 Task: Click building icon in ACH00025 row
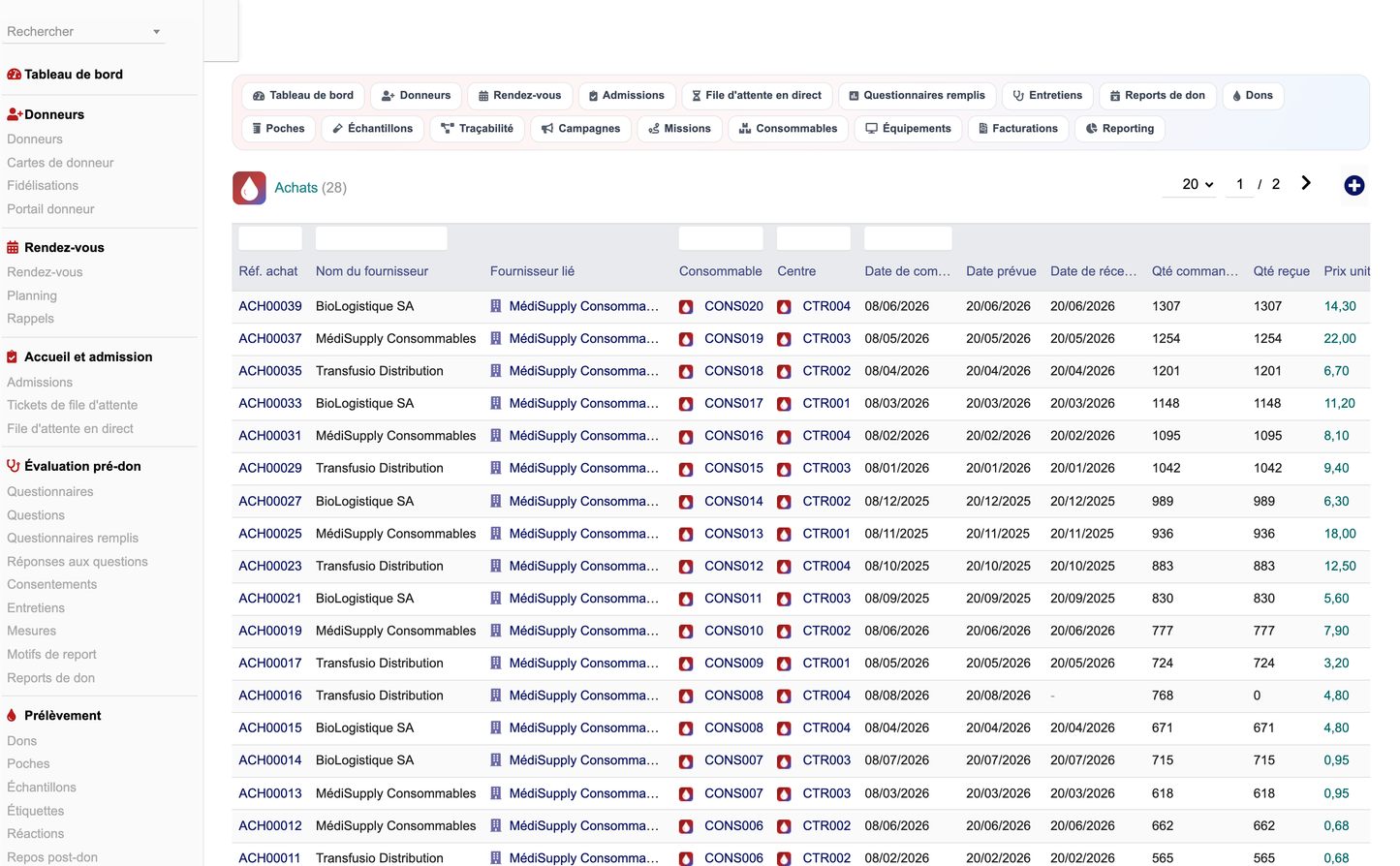click(x=495, y=533)
